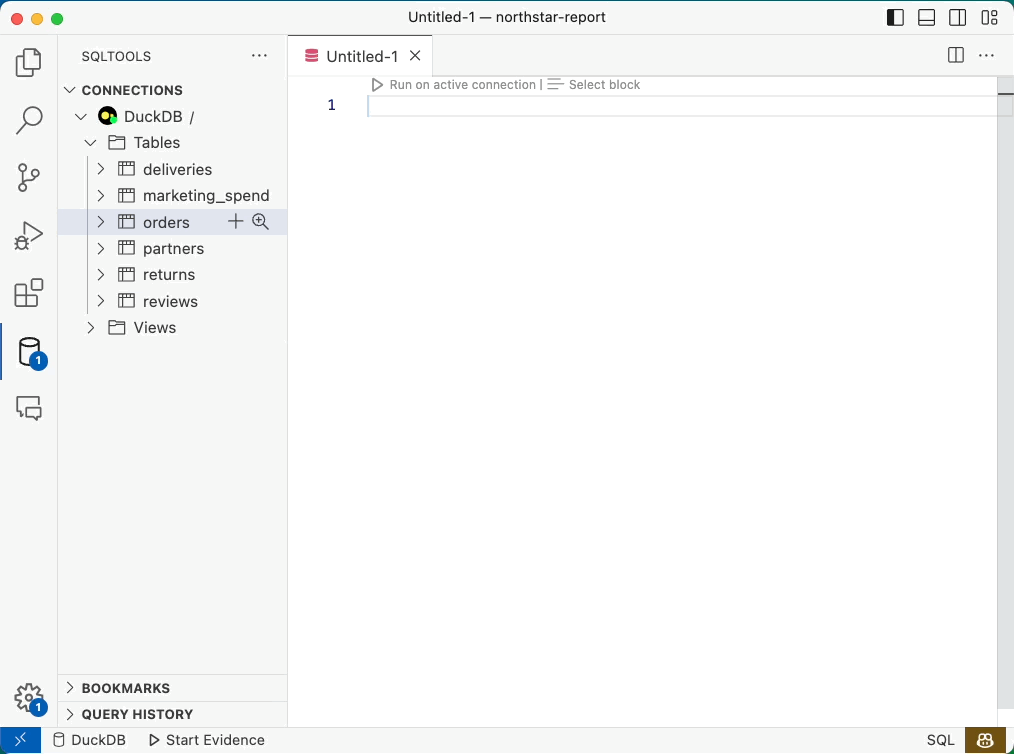
Task: Toggle the bottom panel layout button
Action: [x=926, y=17]
